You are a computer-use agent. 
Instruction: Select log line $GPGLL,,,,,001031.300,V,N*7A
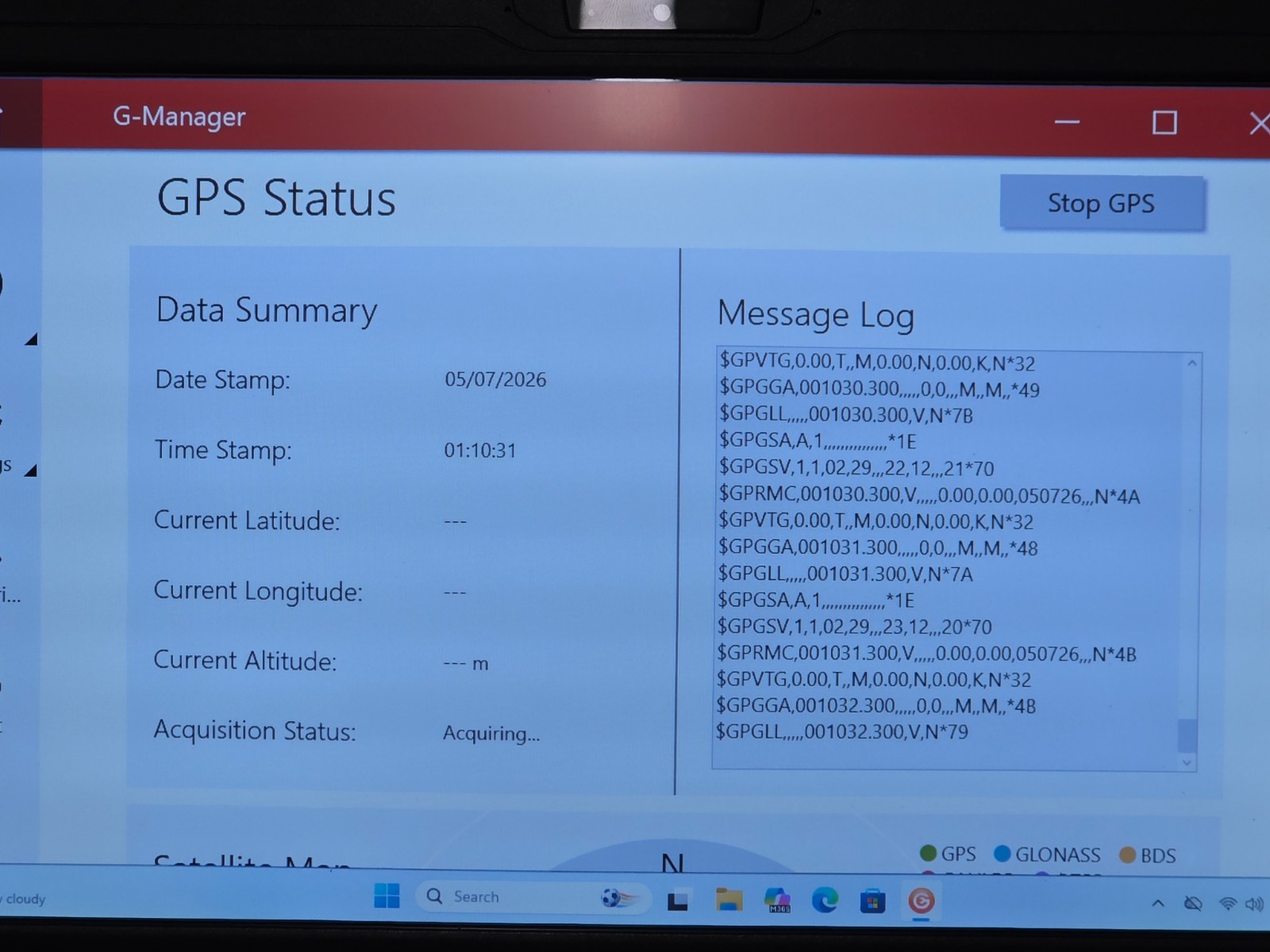(x=845, y=574)
